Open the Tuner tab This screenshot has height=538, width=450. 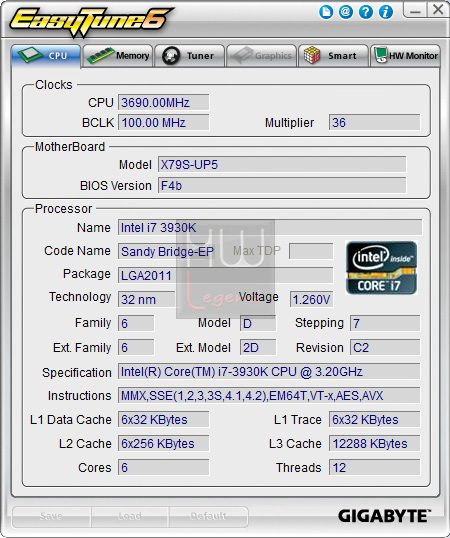coord(190,56)
